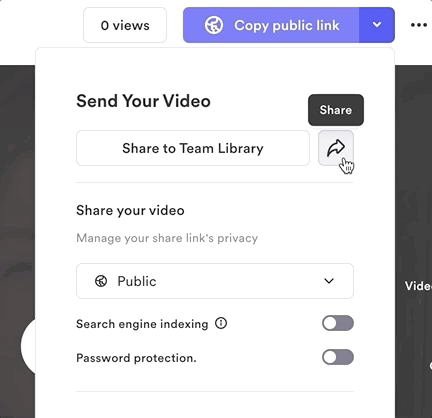
Task: Click the Search engine indexing label
Action: coord(142,324)
